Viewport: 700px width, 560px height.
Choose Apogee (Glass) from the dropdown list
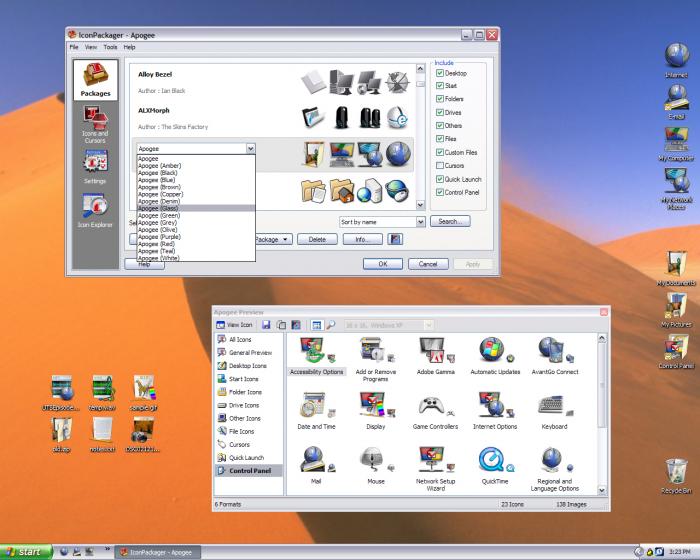[196, 208]
